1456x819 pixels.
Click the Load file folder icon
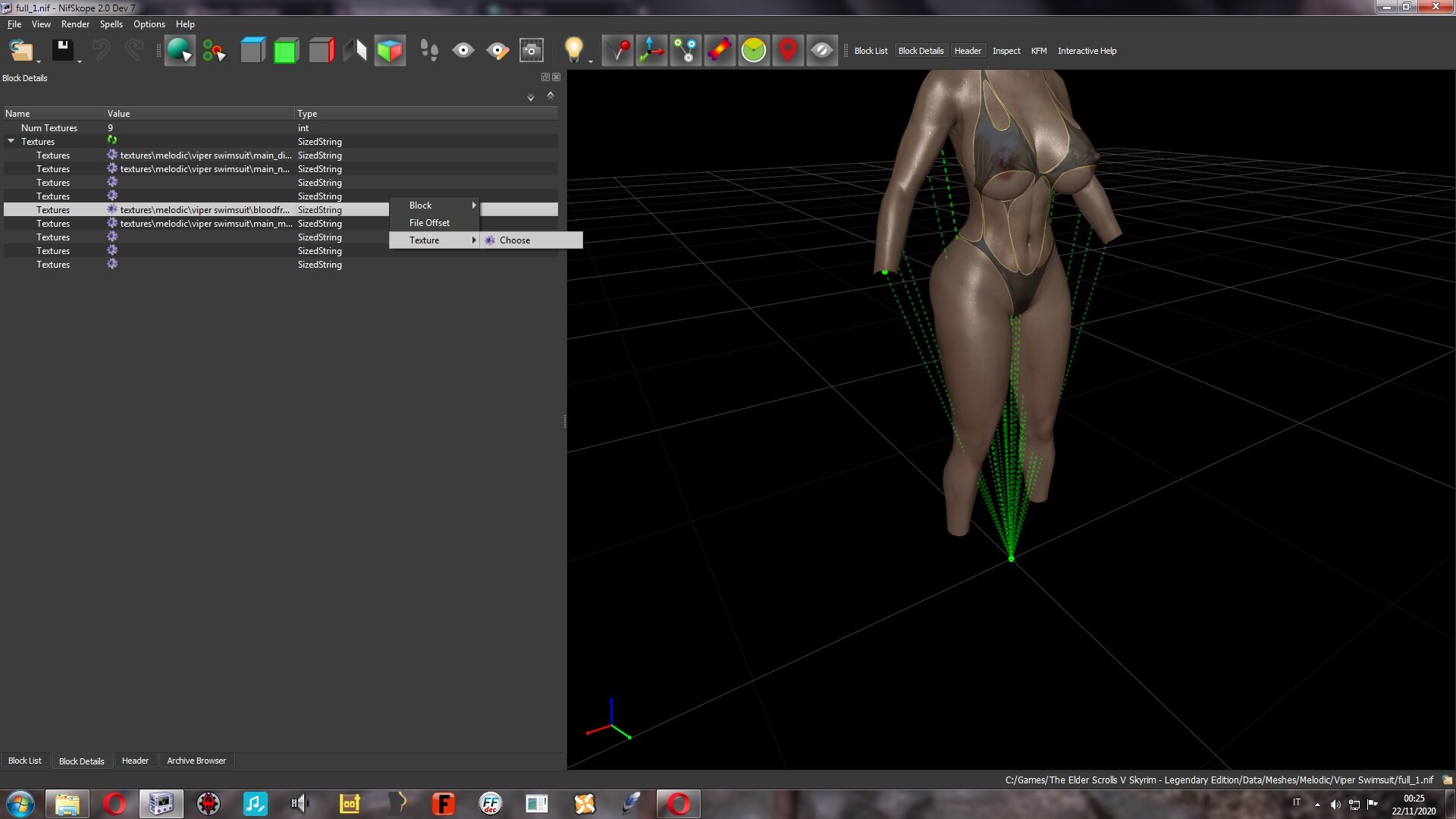coord(20,51)
